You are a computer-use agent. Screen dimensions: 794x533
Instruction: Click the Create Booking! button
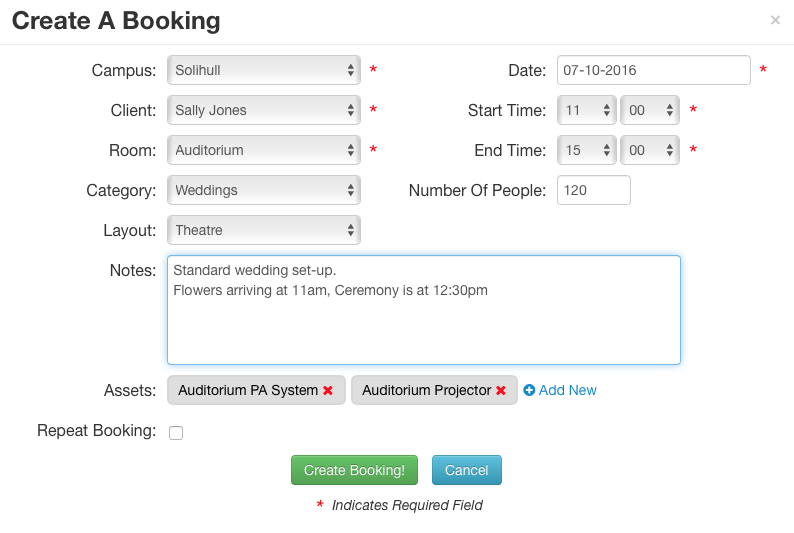coord(354,470)
